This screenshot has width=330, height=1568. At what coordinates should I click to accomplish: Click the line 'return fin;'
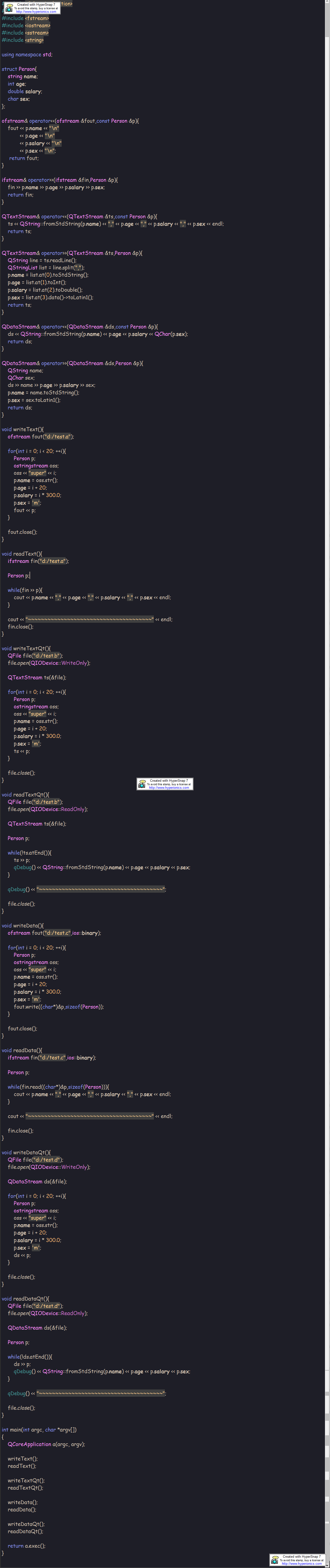[x=21, y=195]
